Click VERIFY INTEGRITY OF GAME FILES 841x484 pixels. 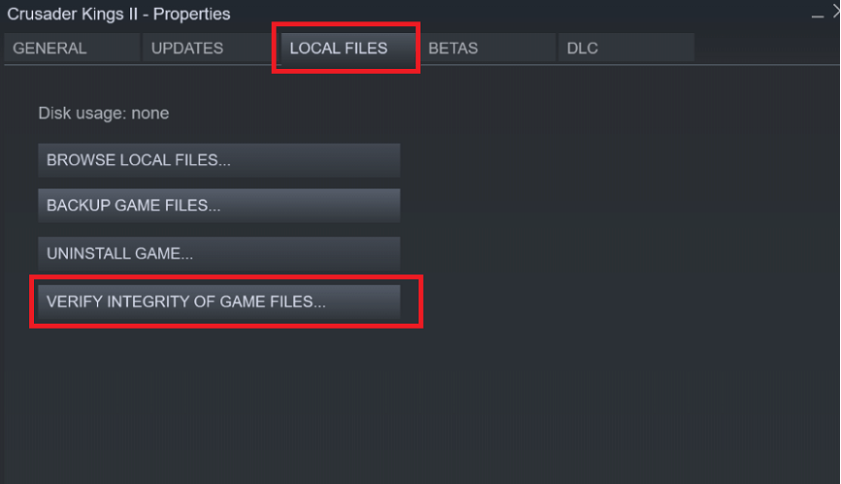click(219, 302)
